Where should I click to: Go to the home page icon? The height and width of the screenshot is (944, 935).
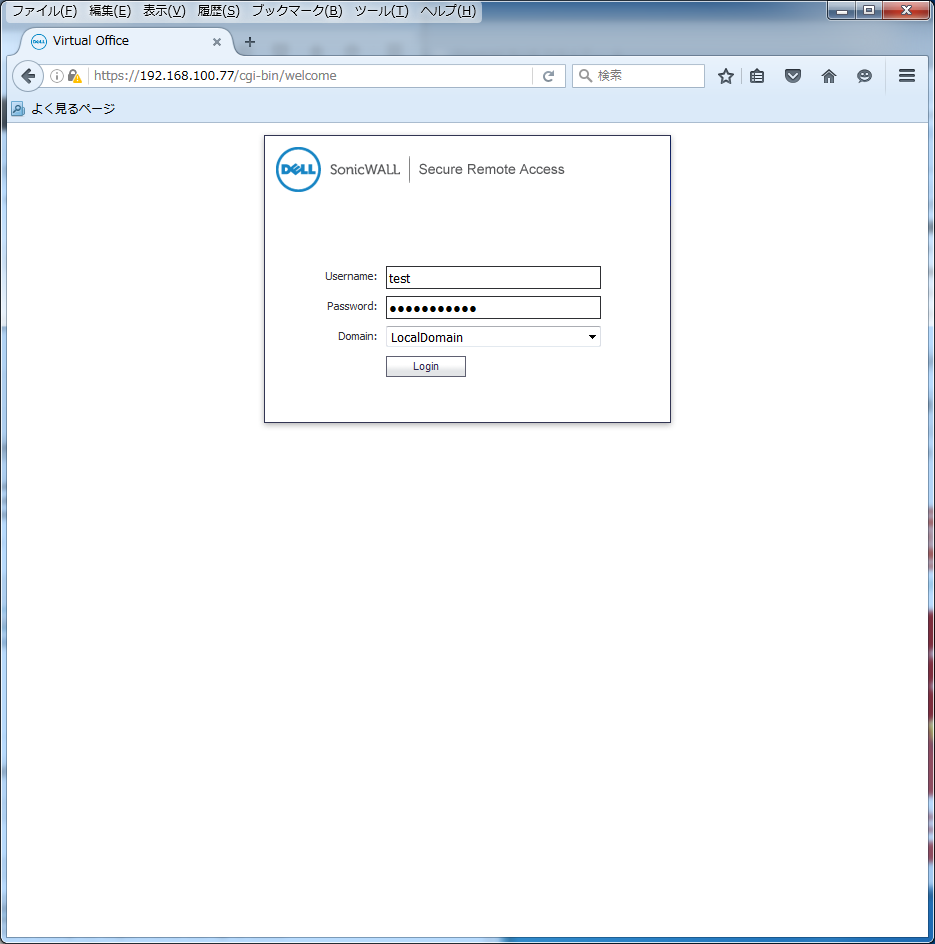coord(828,76)
